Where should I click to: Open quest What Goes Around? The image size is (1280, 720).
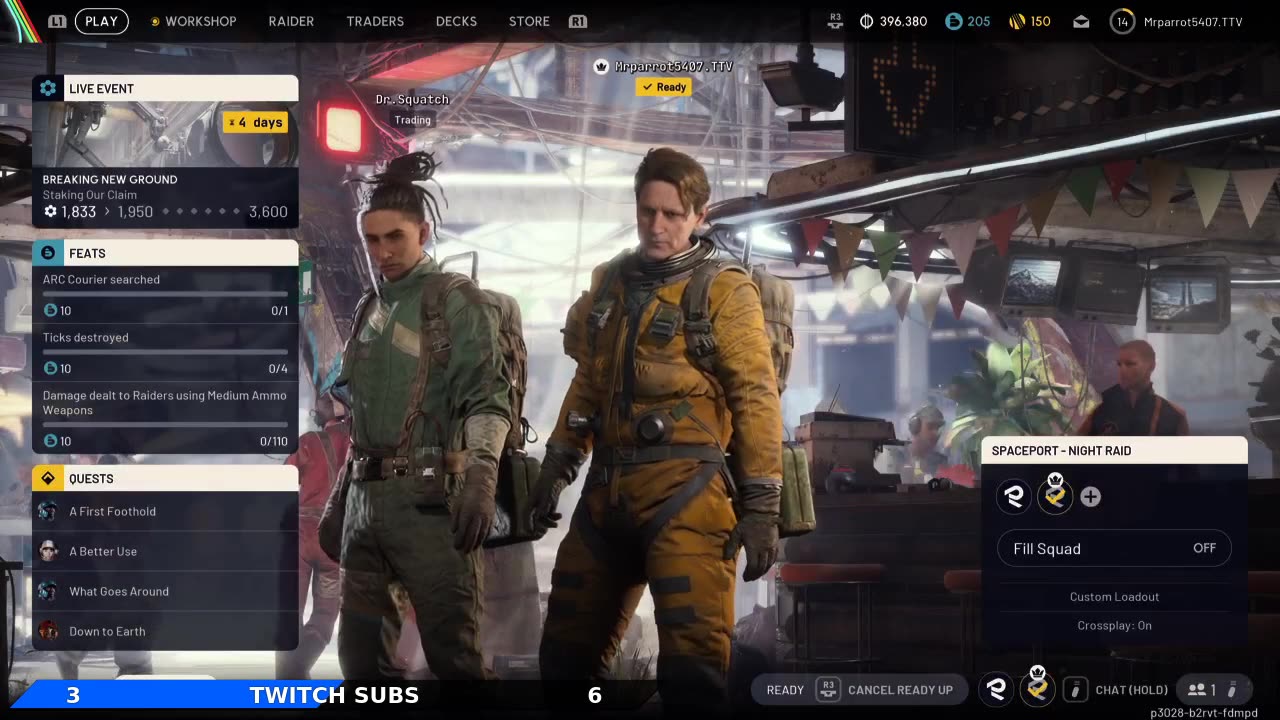165,591
